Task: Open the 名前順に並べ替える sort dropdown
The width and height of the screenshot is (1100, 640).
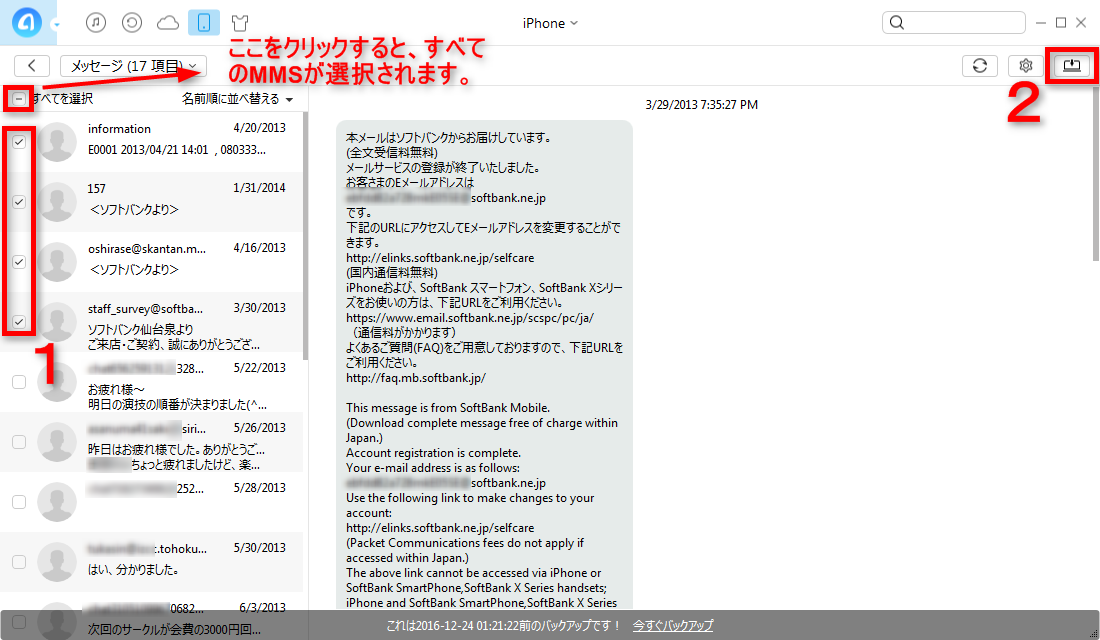Action: tap(237, 99)
